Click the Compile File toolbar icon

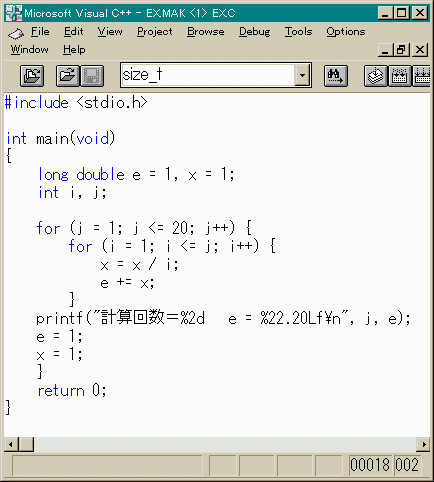(376, 76)
